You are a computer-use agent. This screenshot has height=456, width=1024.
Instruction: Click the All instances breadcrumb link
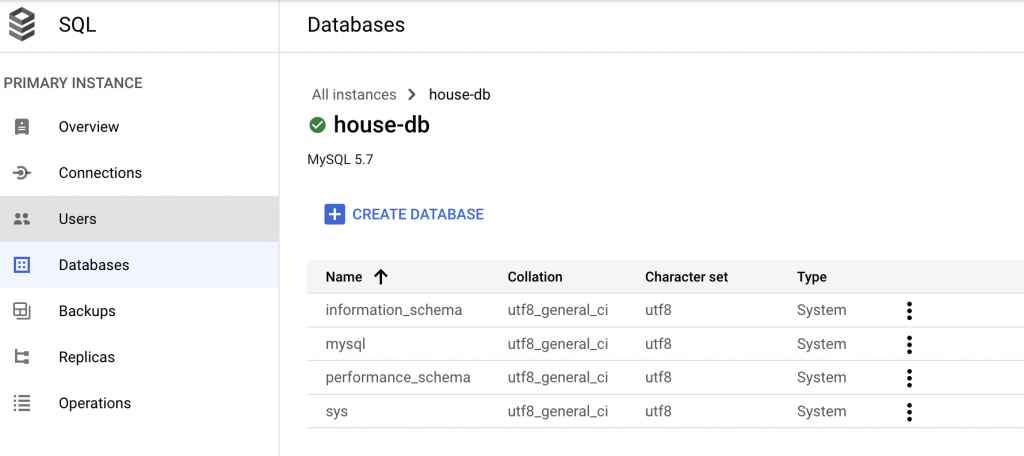(x=354, y=95)
